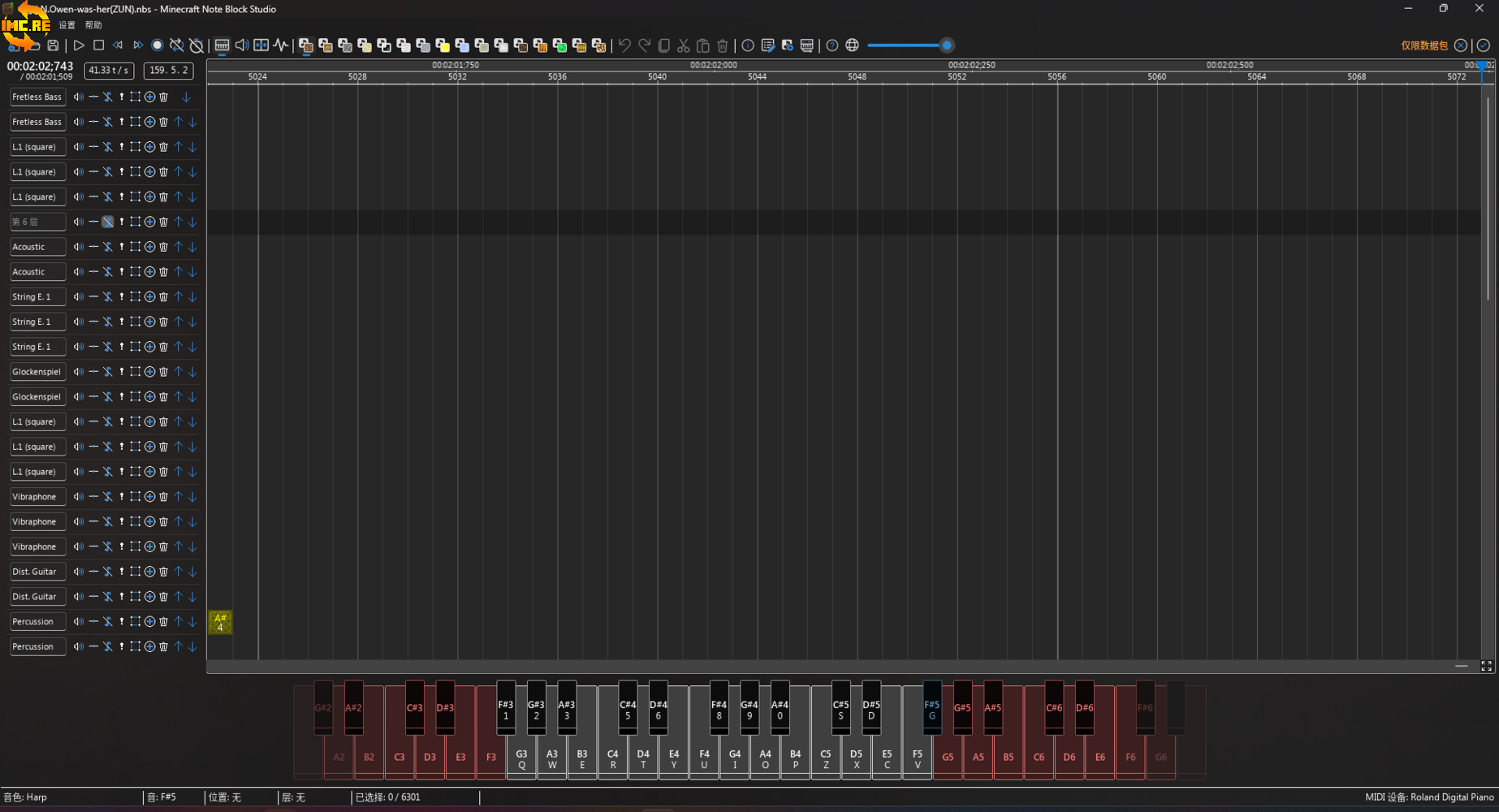Open the 帮助 menu
This screenshot has height=812, width=1499.
pyautogui.click(x=93, y=25)
